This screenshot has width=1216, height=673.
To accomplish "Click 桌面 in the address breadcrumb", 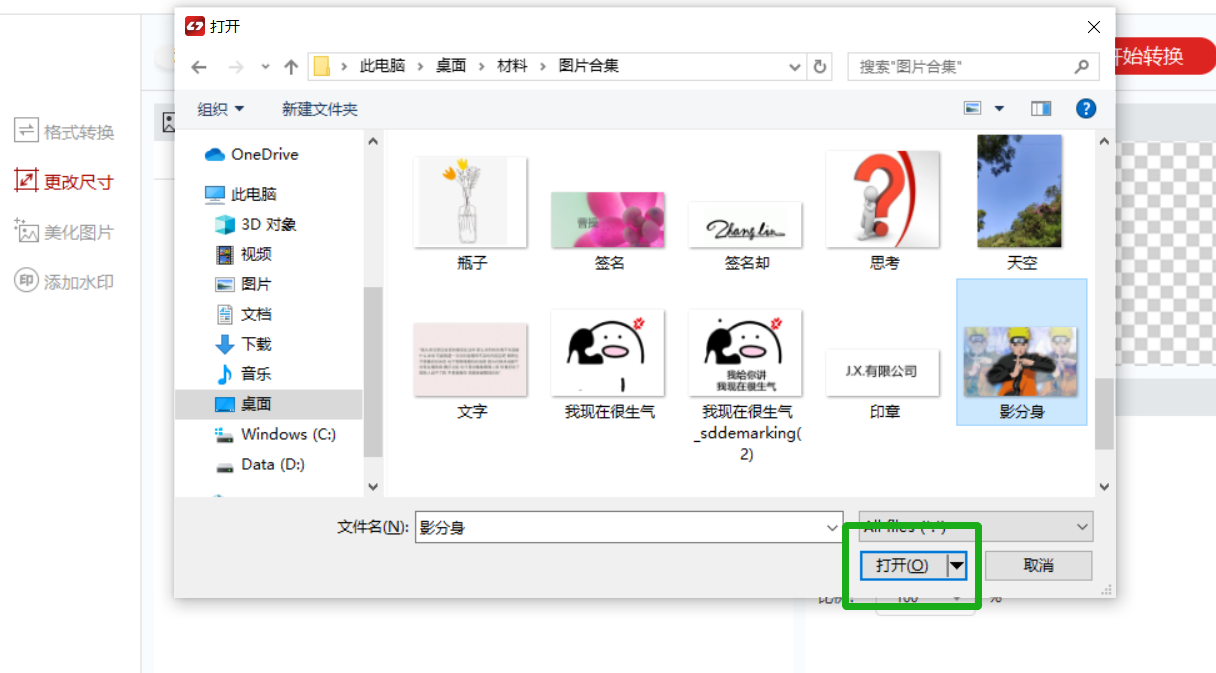I will (x=451, y=66).
